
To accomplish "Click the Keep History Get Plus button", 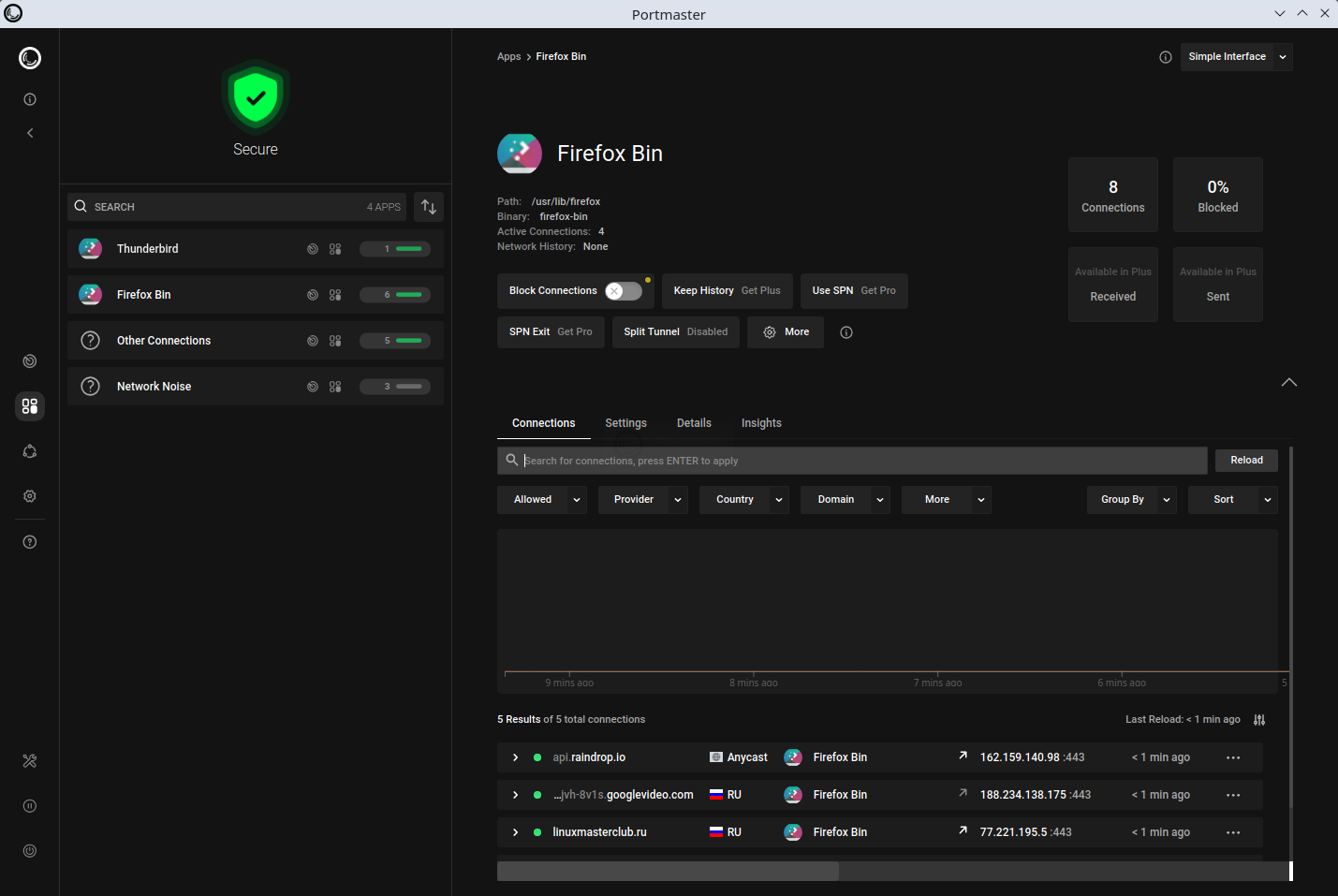I will pyautogui.click(x=728, y=291).
